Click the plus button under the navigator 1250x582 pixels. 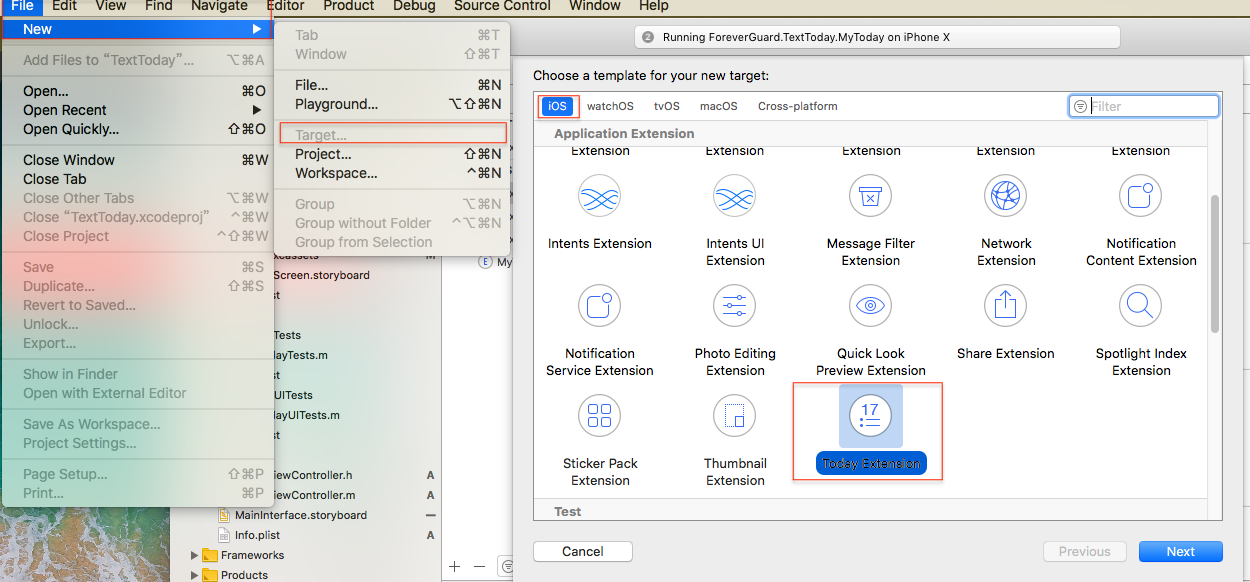tap(455, 566)
